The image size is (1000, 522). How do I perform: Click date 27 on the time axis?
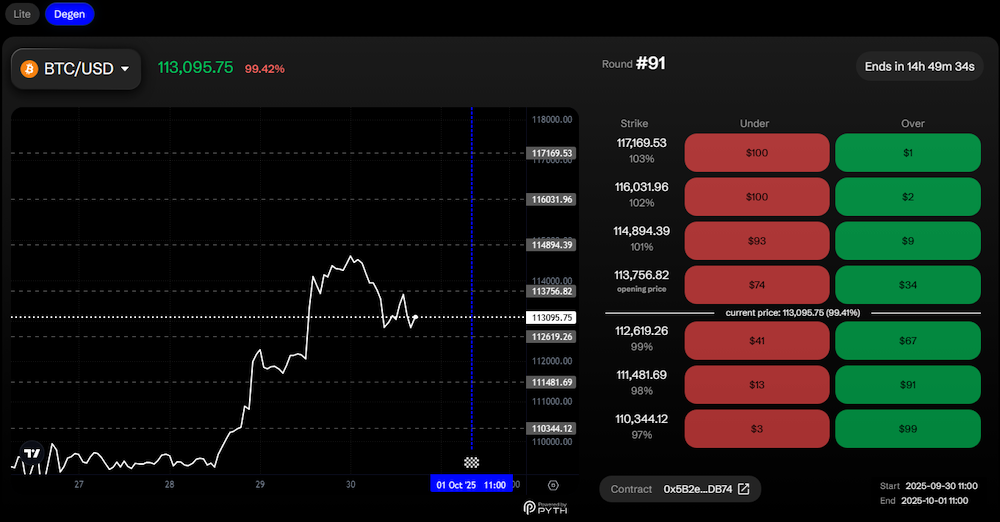(x=79, y=484)
